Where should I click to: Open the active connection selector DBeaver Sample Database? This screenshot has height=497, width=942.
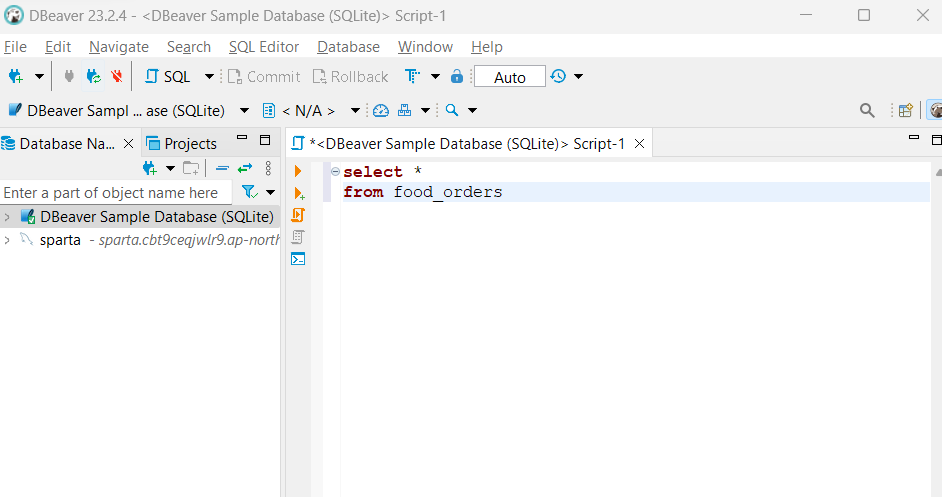(128, 111)
